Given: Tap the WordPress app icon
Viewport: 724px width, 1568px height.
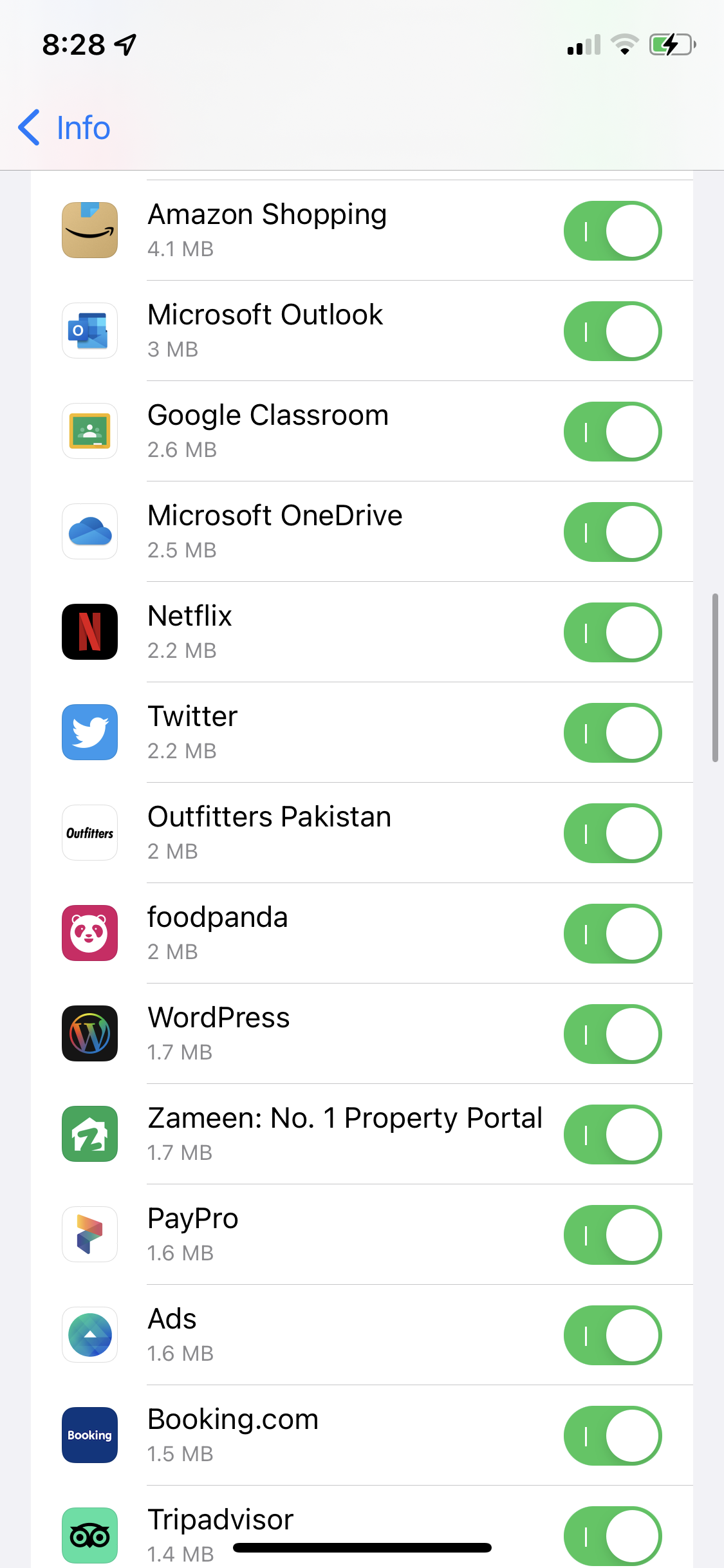Looking at the screenshot, I should point(89,1034).
